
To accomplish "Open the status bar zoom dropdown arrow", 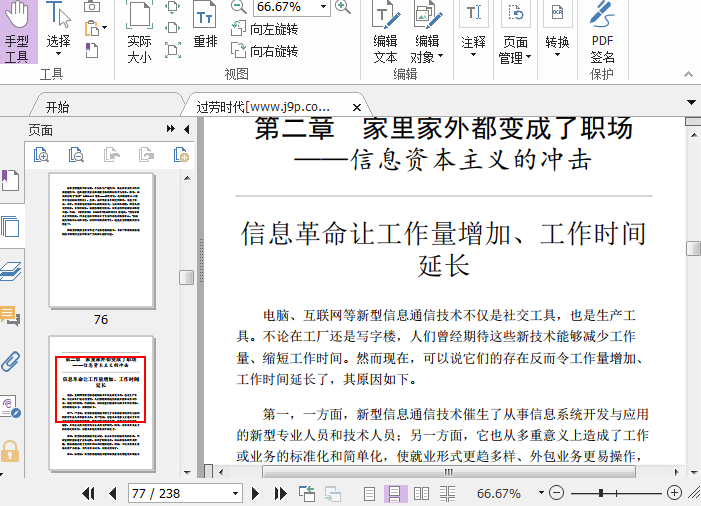I will pos(541,493).
